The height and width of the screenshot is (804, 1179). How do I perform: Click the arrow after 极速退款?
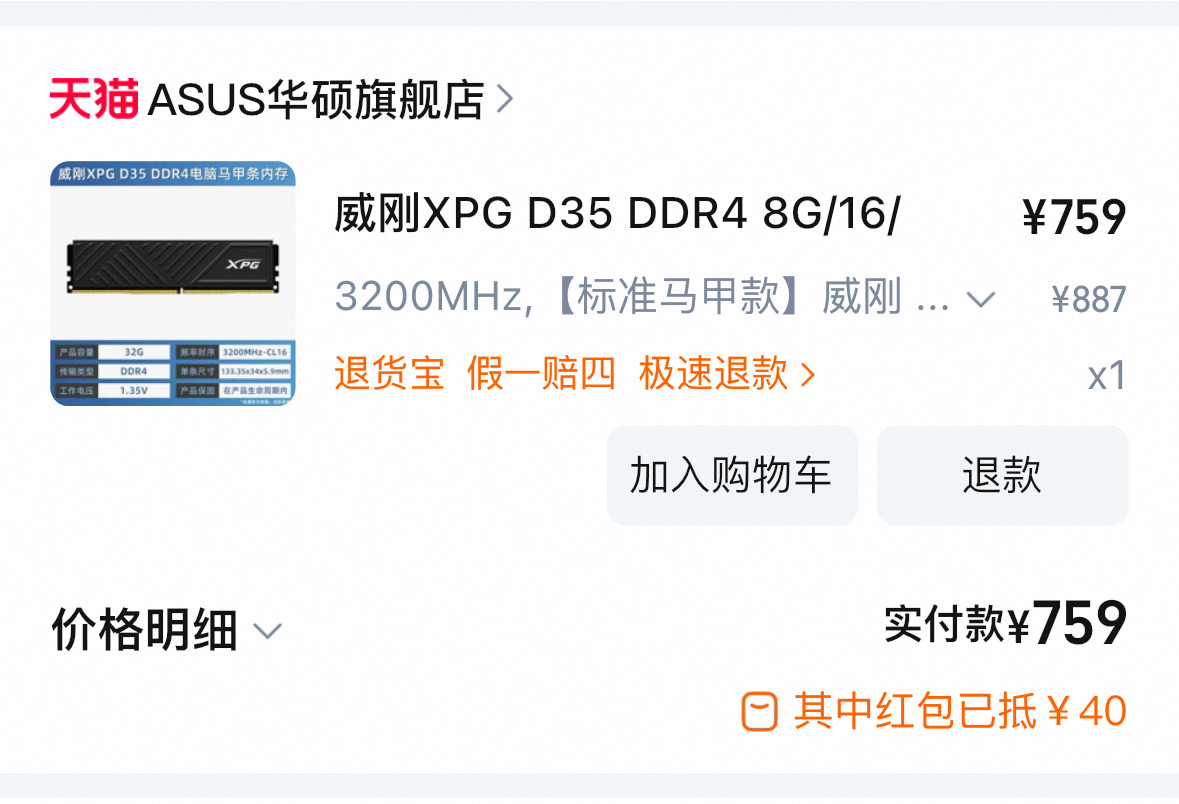(x=808, y=374)
